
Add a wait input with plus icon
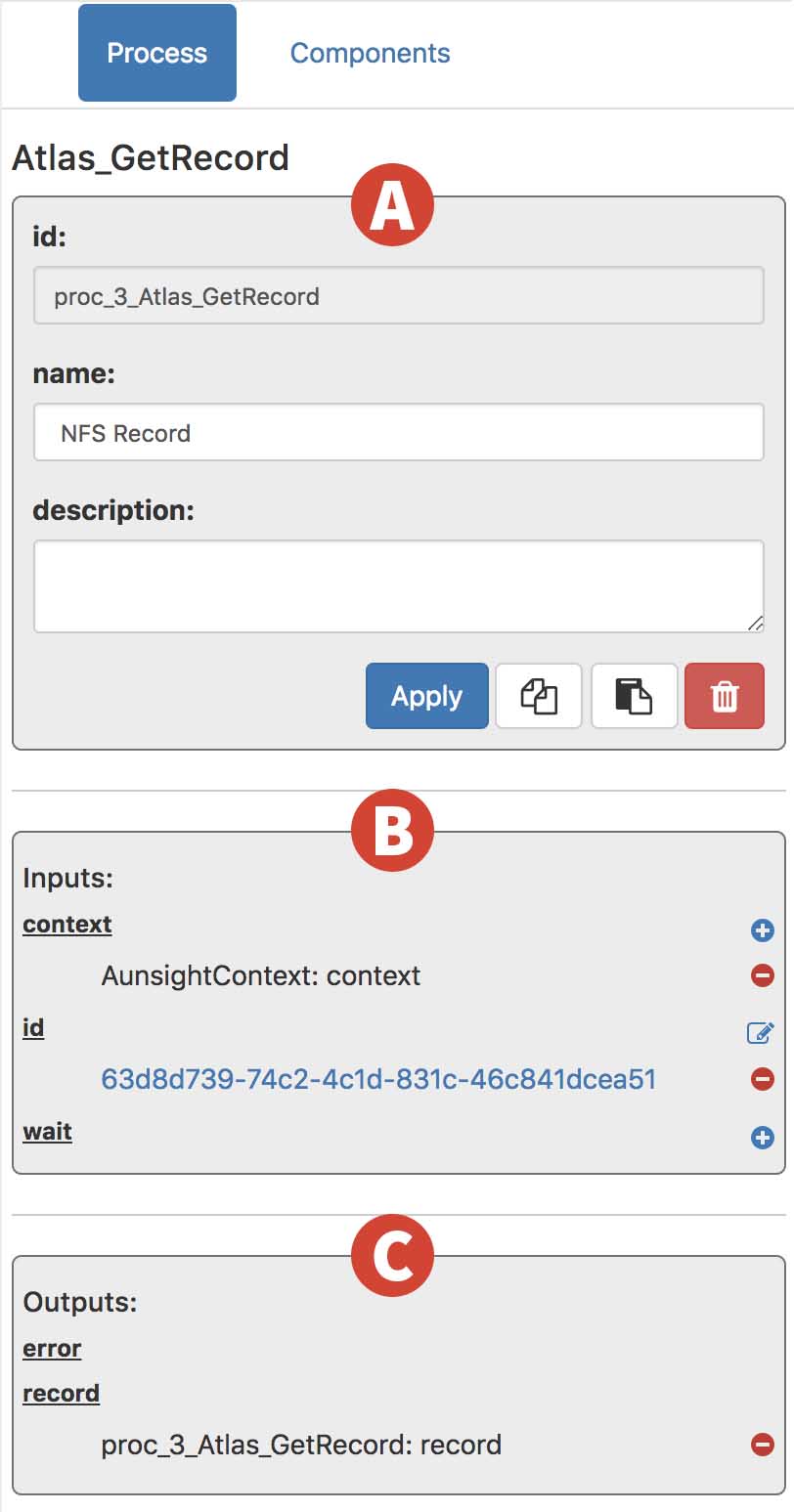763,1138
